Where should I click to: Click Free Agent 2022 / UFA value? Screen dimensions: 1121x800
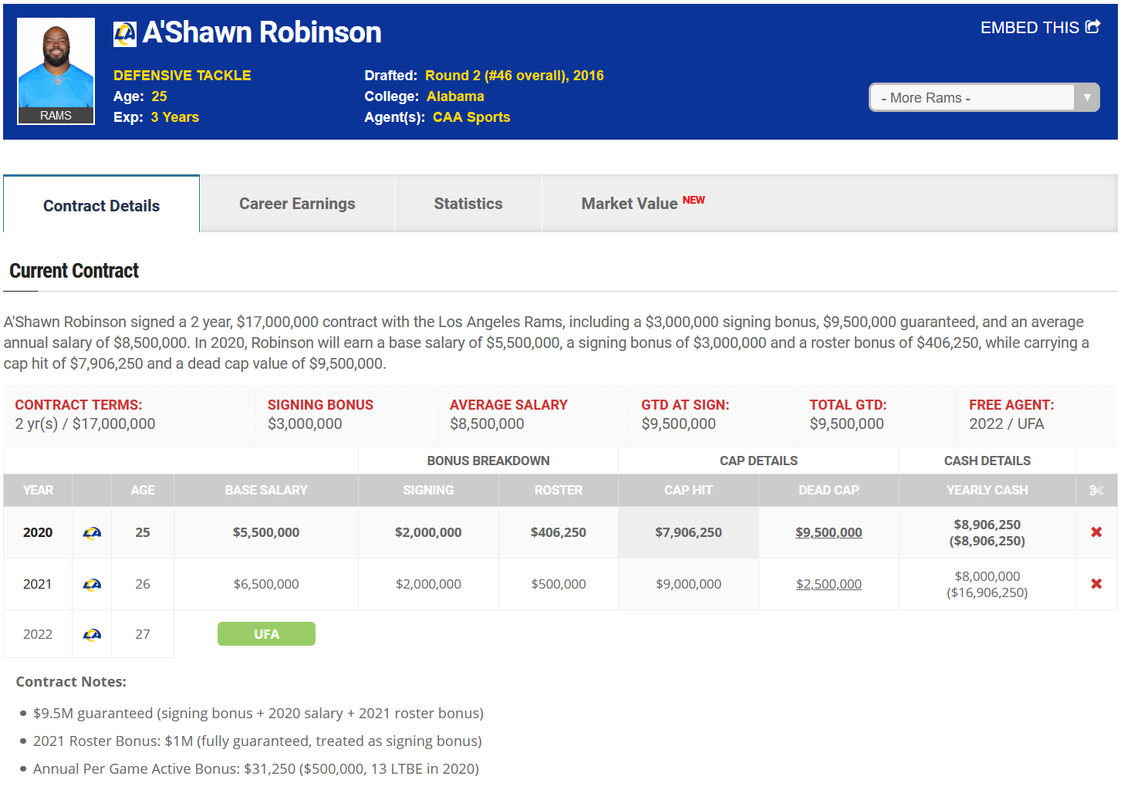click(1007, 424)
